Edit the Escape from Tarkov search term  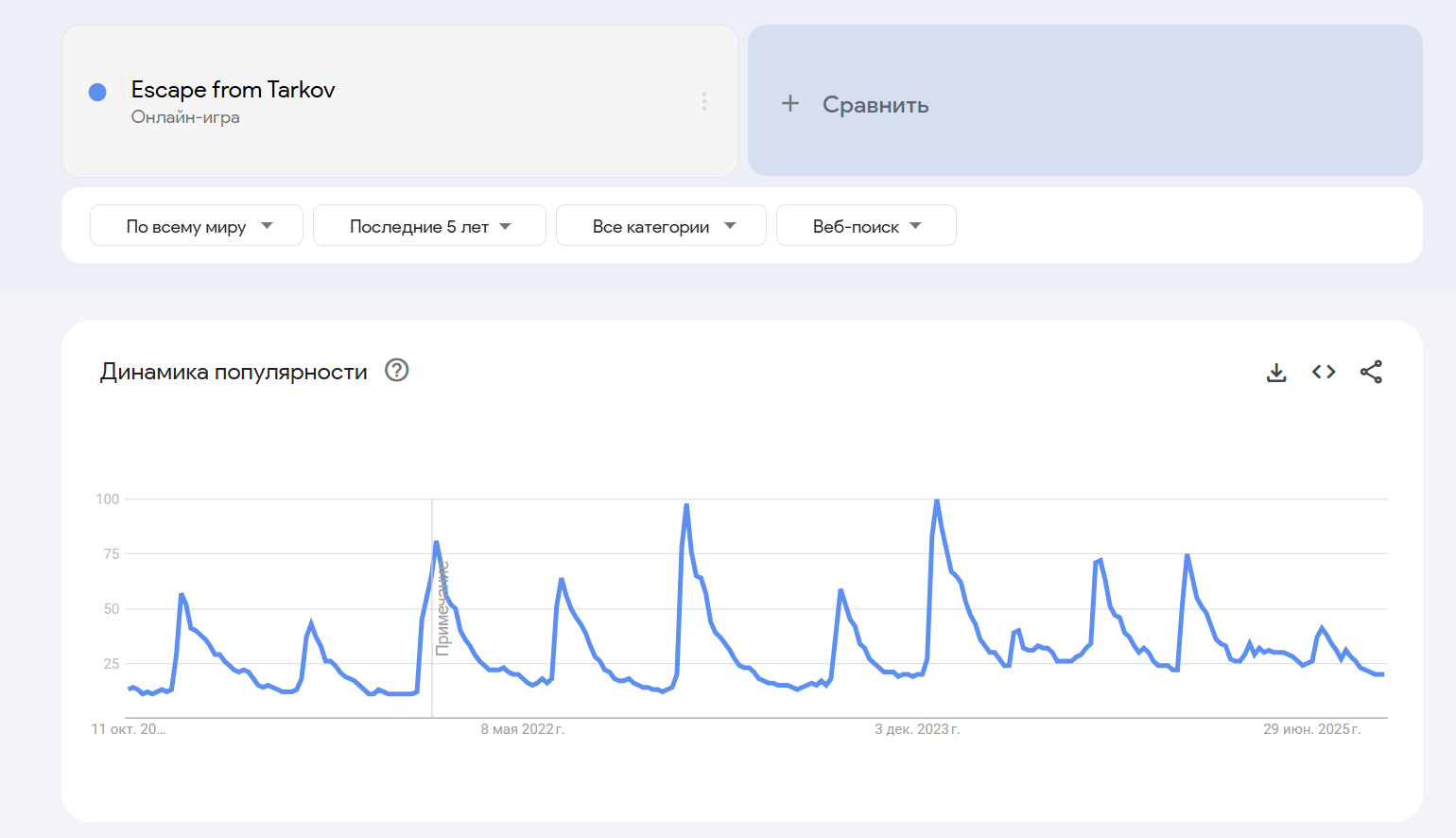(x=233, y=90)
